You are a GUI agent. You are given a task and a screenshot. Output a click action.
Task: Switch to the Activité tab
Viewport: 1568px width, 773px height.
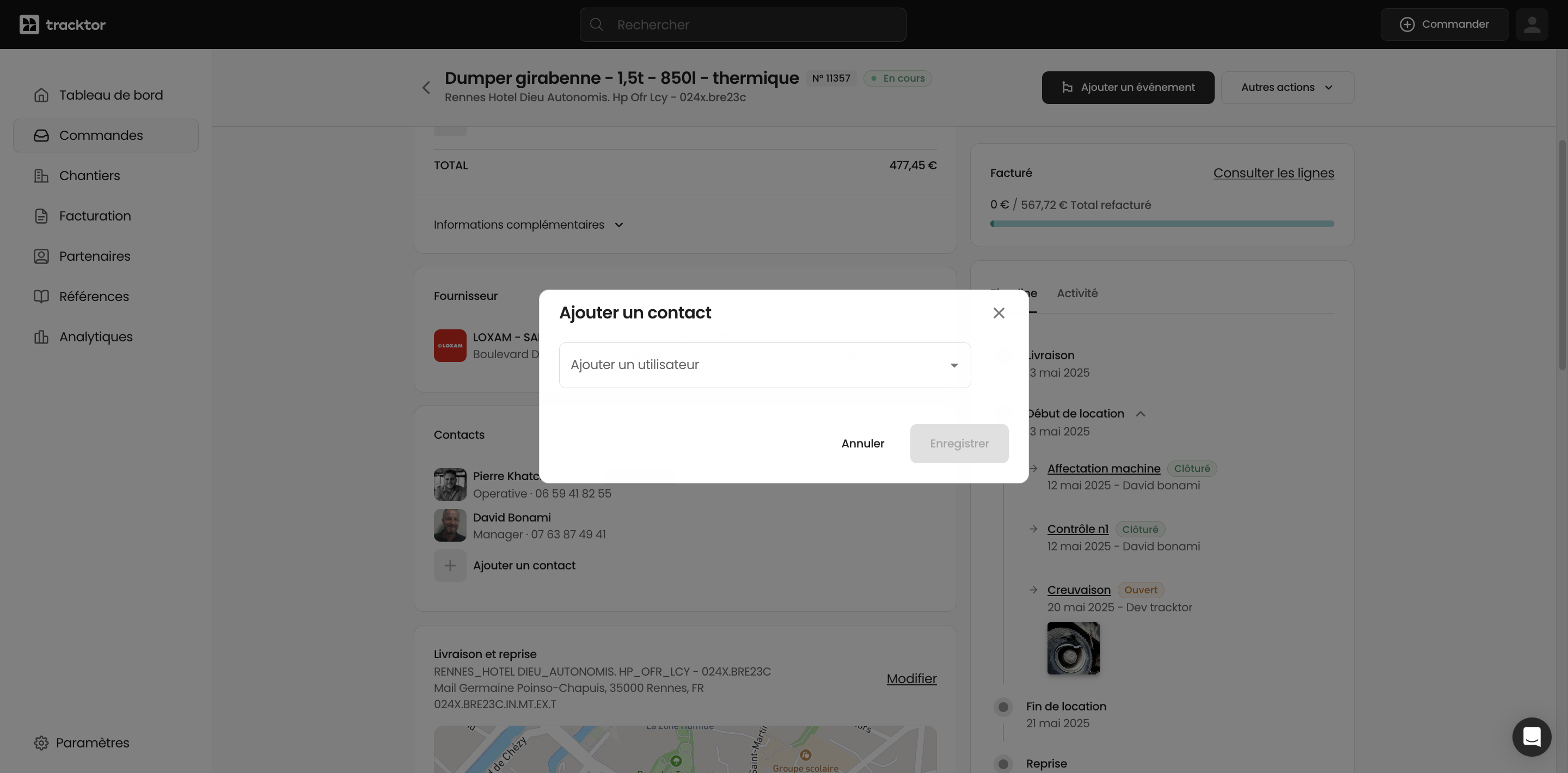(1077, 293)
